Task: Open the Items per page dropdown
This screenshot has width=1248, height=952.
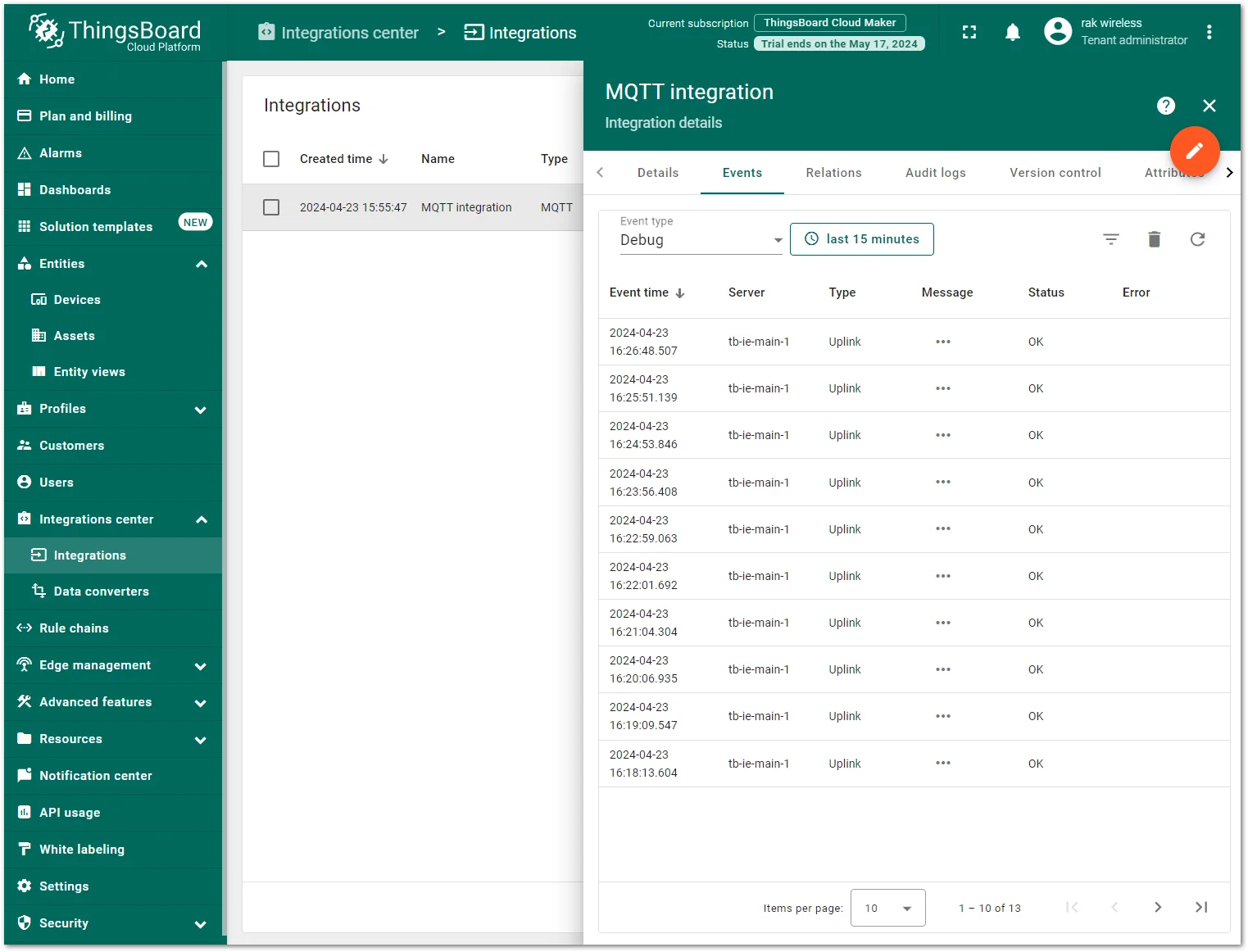Action: point(888,908)
